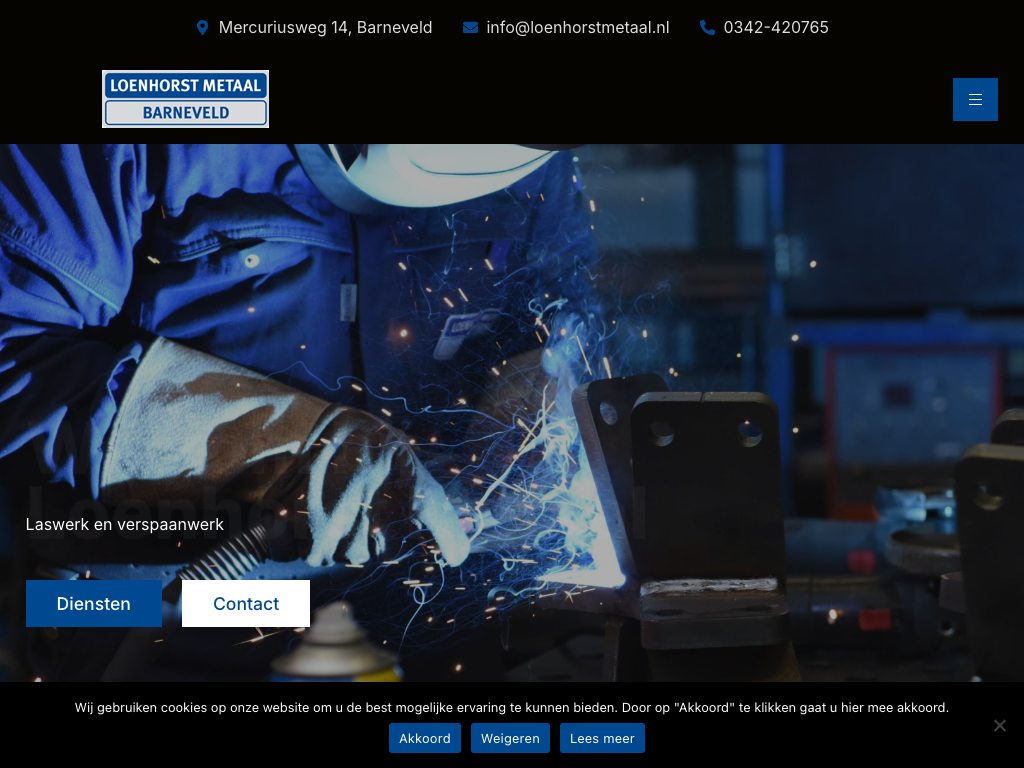Screen dimensions: 1024x768
Task: Click the Loenhorst Metaal Barneveld logo
Action: [x=185, y=99]
